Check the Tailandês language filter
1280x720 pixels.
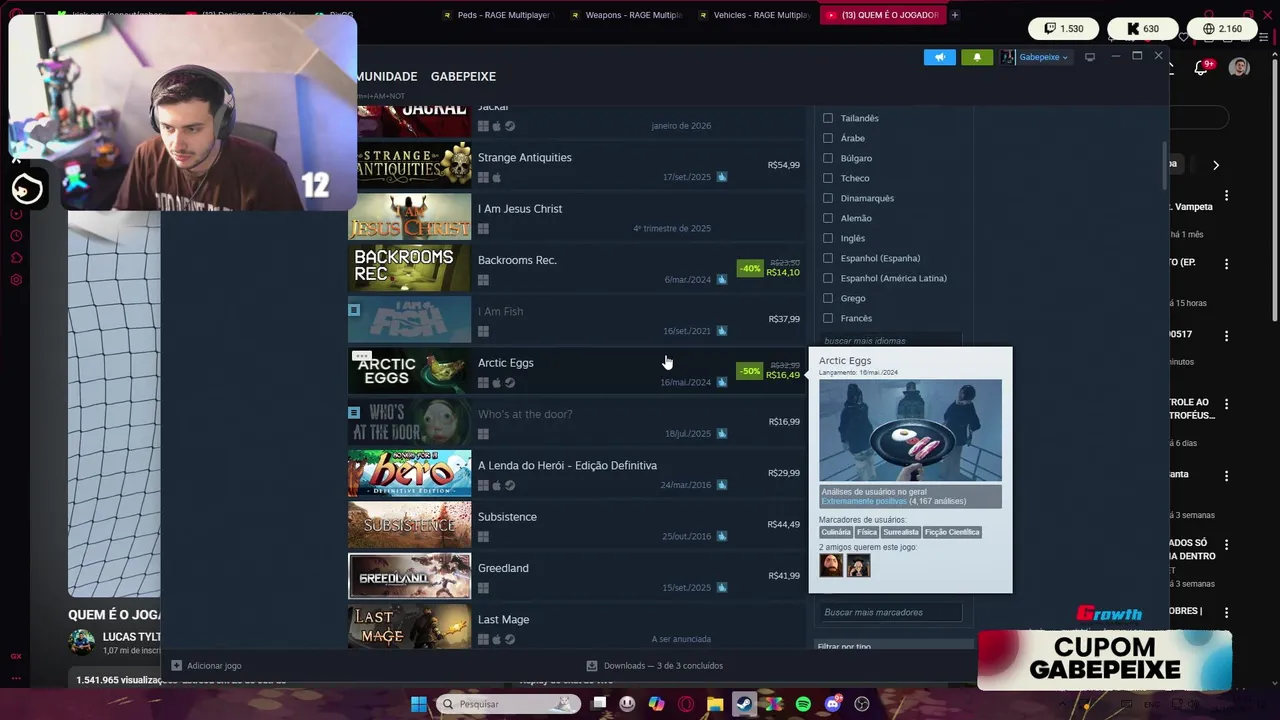pyautogui.click(x=828, y=118)
